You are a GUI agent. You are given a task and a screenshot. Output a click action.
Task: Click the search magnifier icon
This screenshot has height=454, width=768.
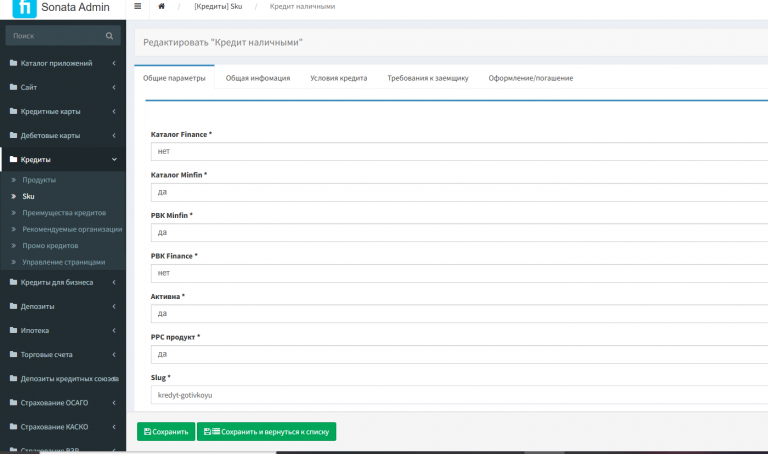pos(109,36)
